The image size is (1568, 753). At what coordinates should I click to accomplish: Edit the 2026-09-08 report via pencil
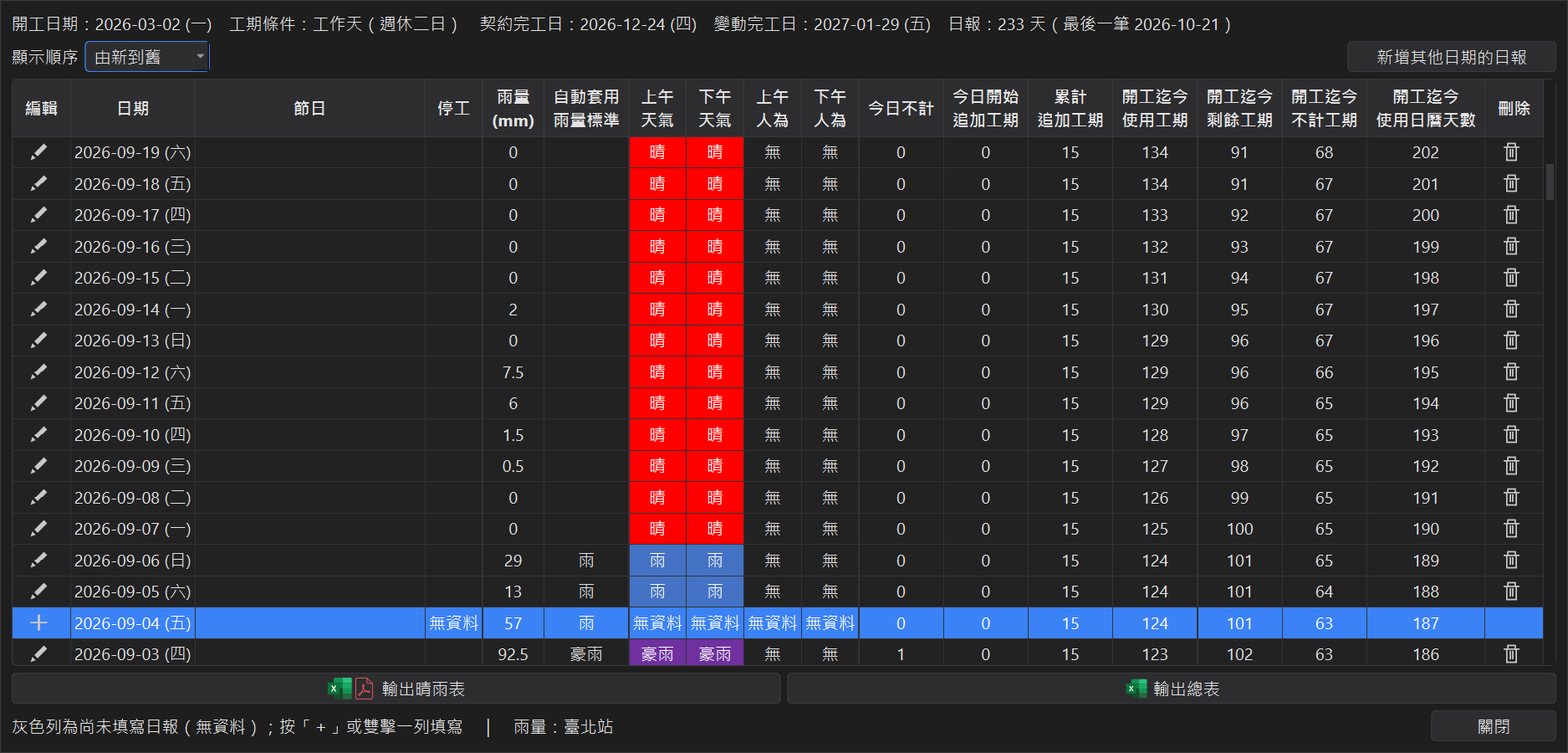click(39, 498)
